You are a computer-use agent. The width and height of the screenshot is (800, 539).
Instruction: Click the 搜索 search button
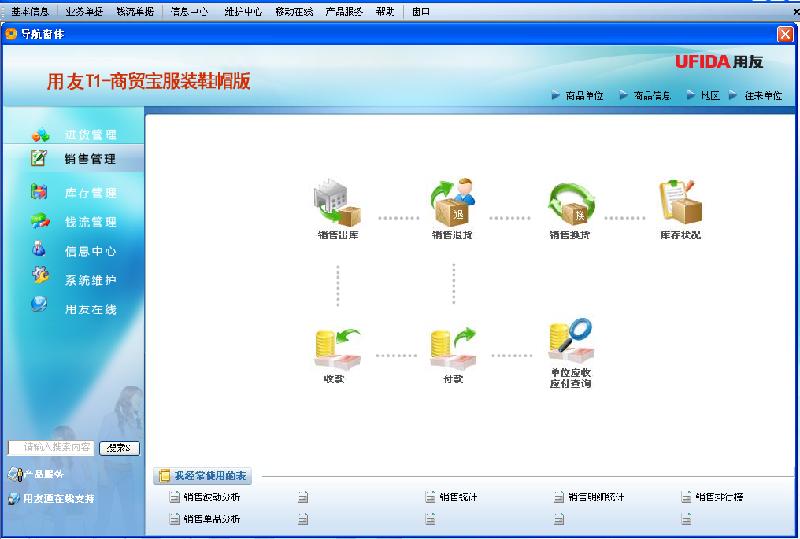tap(119, 448)
